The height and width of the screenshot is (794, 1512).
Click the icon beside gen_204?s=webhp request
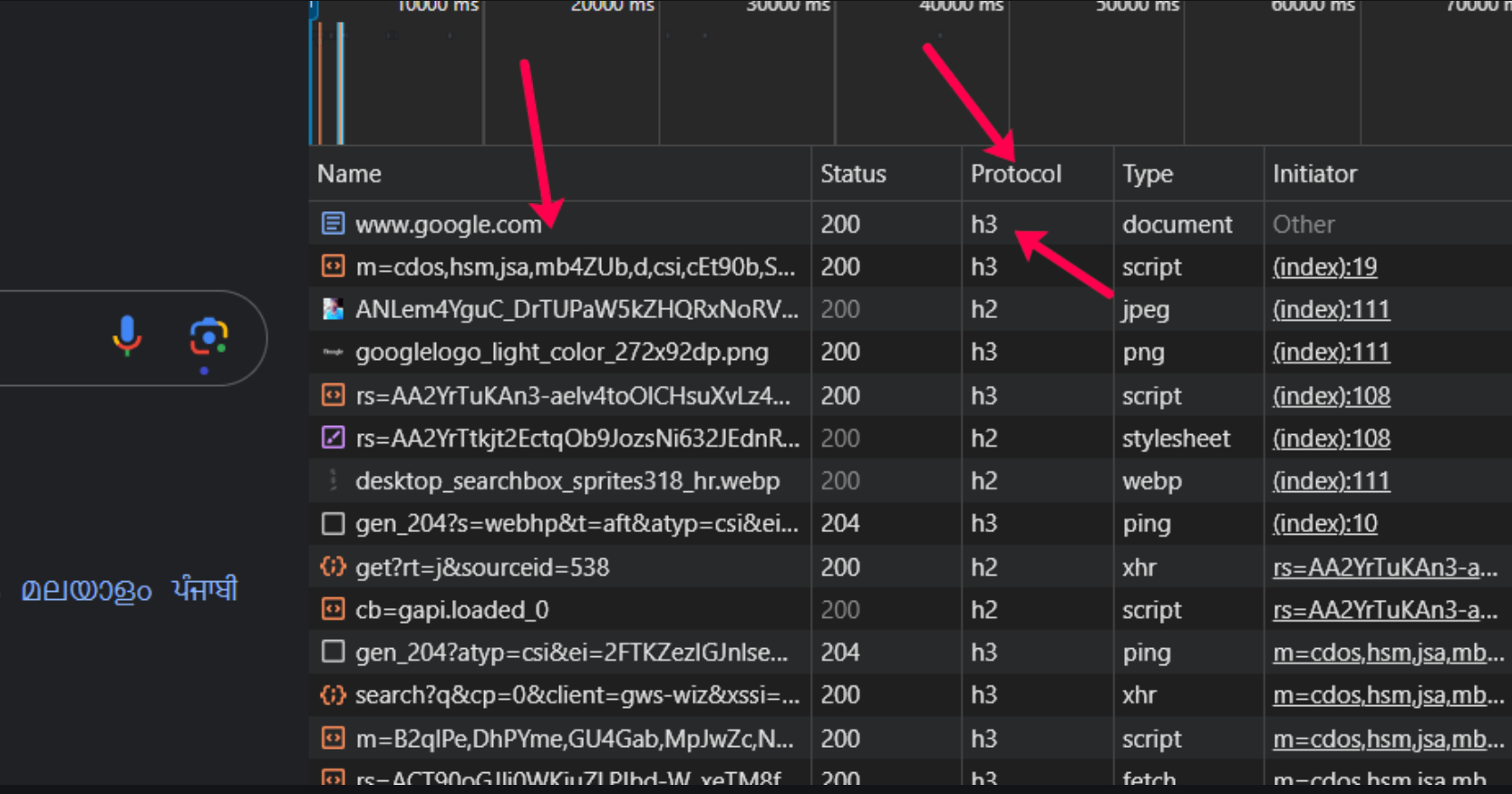tap(333, 523)
